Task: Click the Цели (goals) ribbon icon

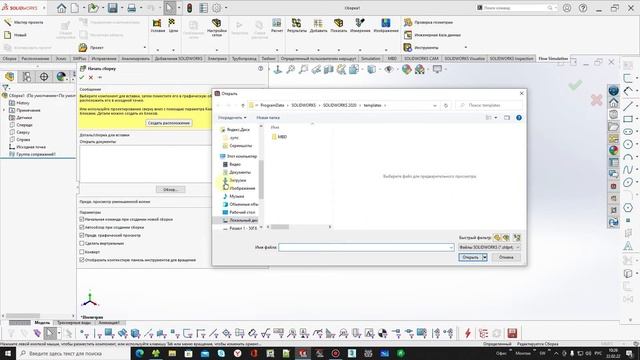Action: click(173, 26)
